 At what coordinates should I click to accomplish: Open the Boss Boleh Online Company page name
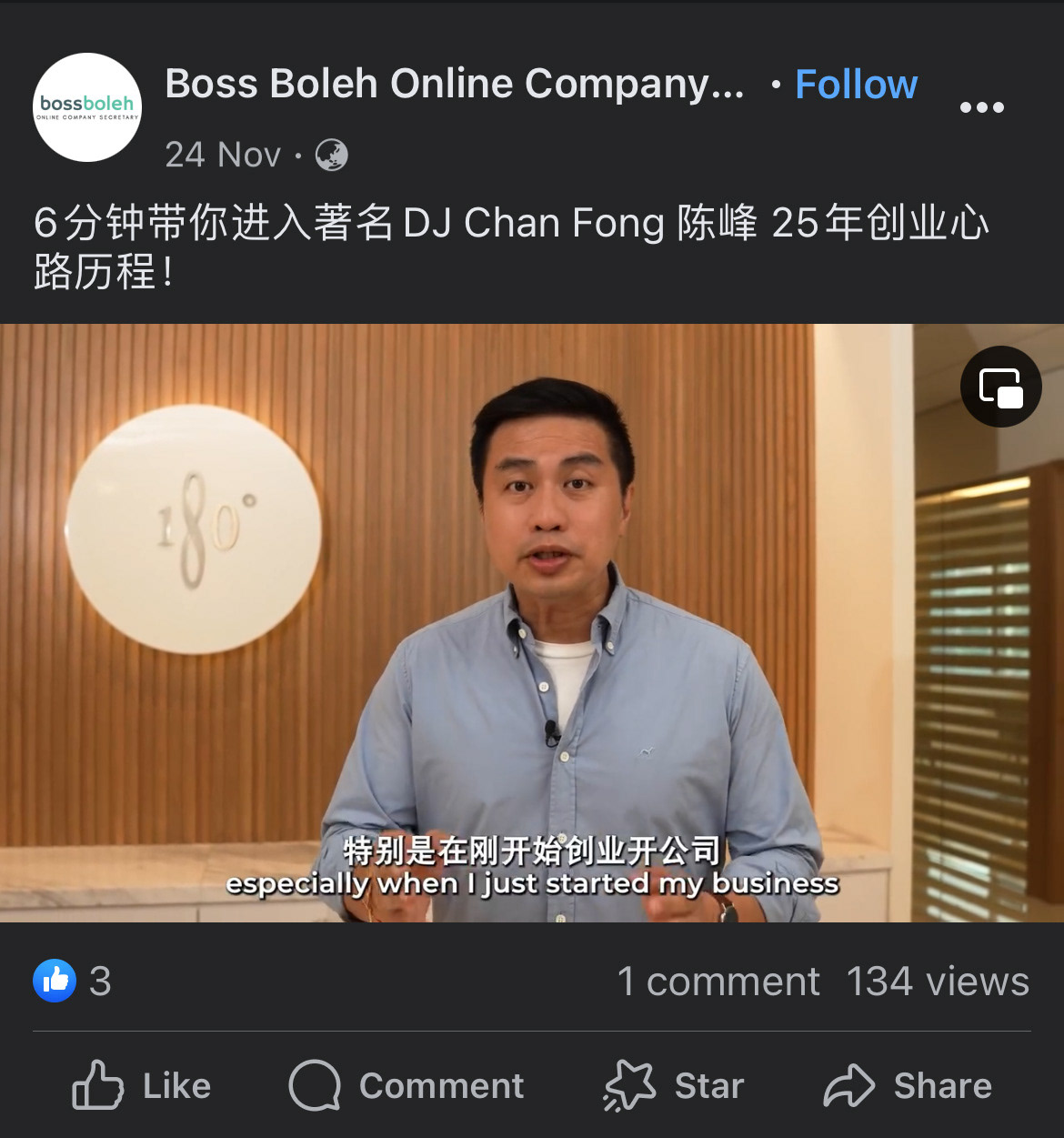pyautogui.click(x=455, y=84)
